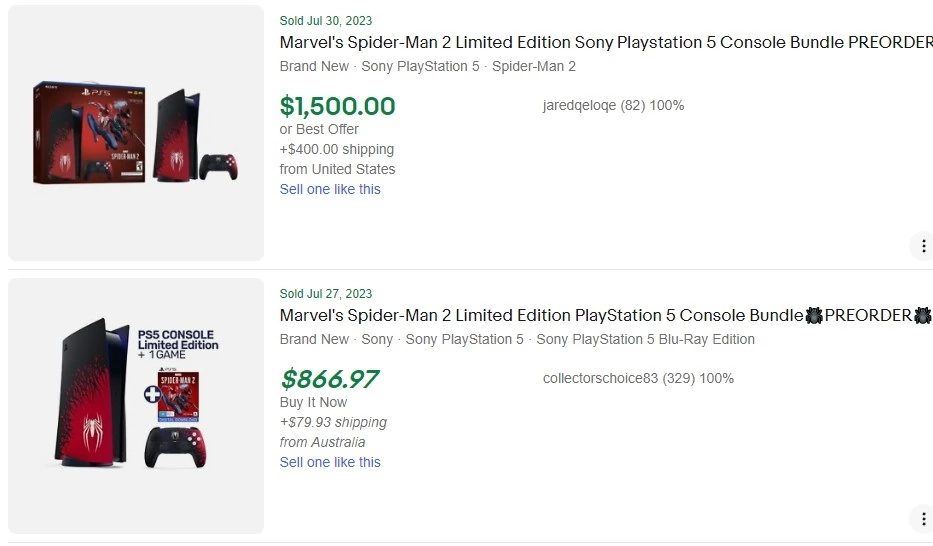Click "Sell one like this" under the $1,500.00 listing
Image resolution: width=933 pixels, height=546 pixels.
click(x=330, y=189)
